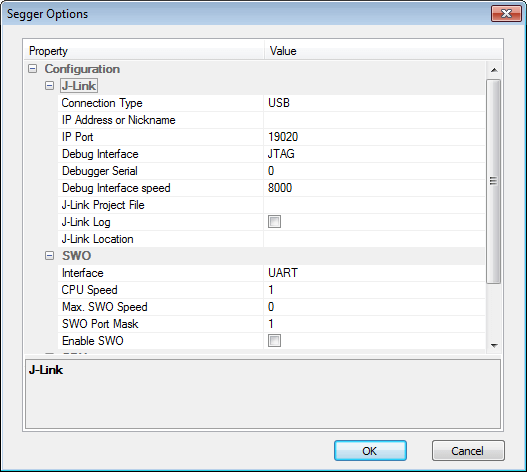This screenshot has height=472, width=527.
Task: Tick the Enable SWO checkbox
Action: point(274,341)
